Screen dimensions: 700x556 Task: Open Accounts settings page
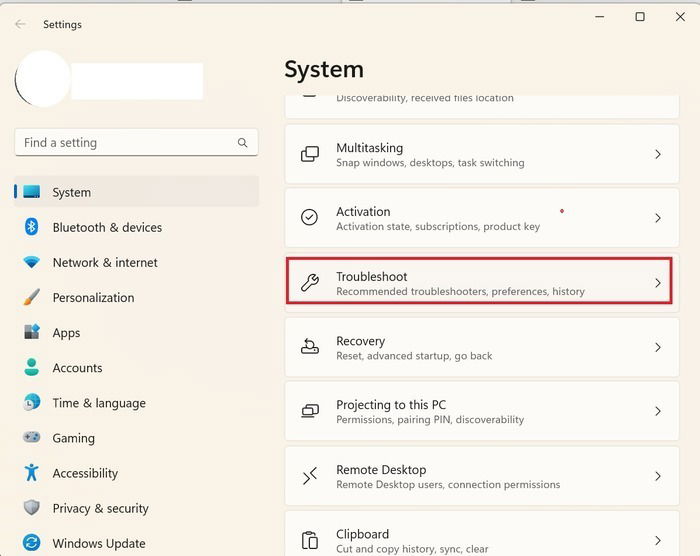136,368
